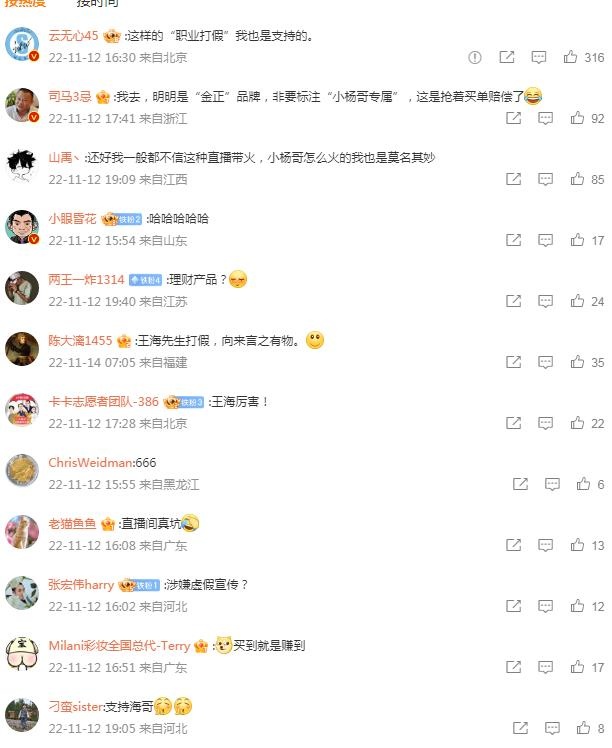Switch to the 按时间 sort tab
612x748 pixels.
tap(97, 3)
